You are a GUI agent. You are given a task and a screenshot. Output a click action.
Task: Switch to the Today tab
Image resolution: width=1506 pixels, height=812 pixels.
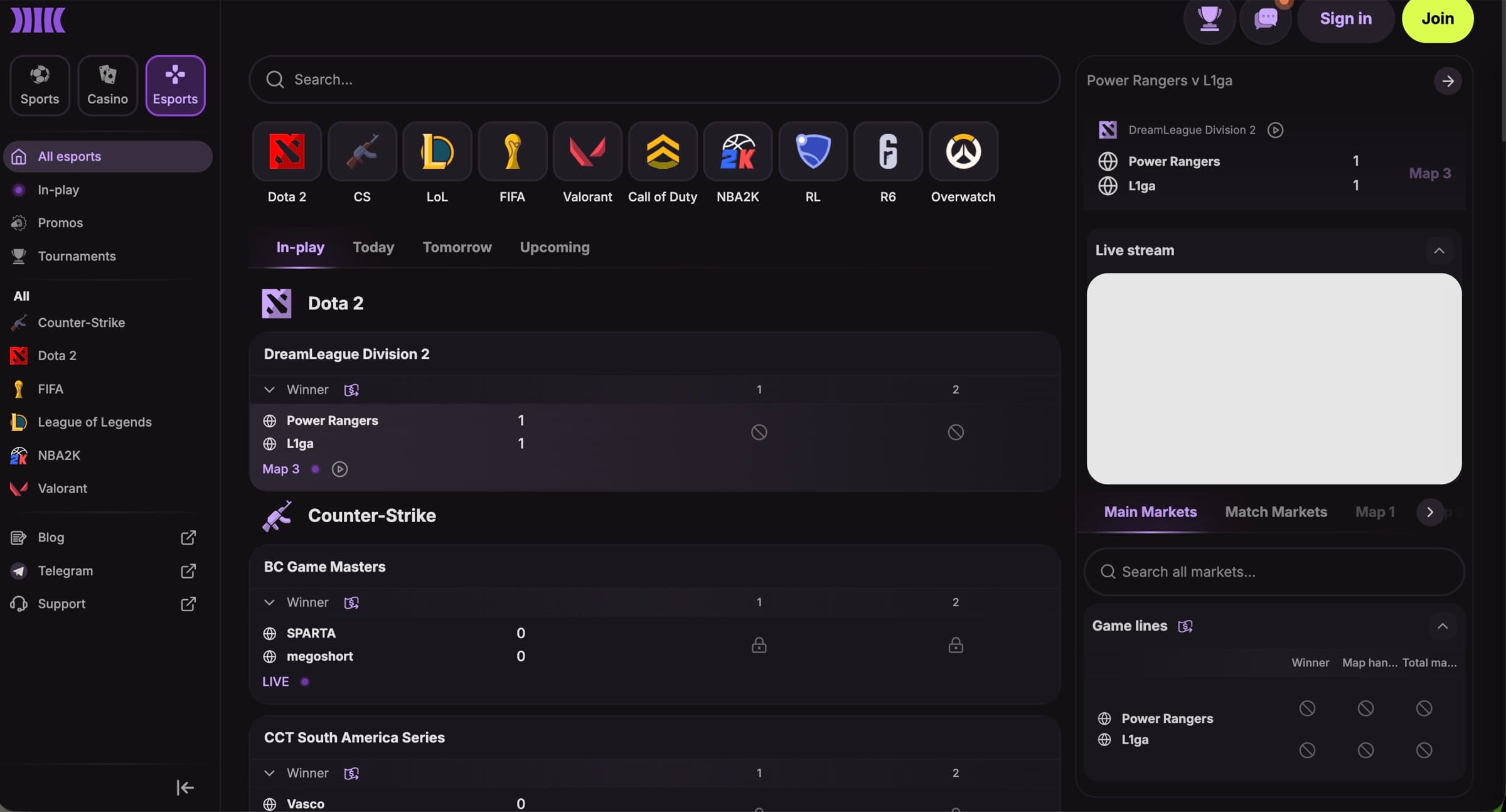[373, 247]
